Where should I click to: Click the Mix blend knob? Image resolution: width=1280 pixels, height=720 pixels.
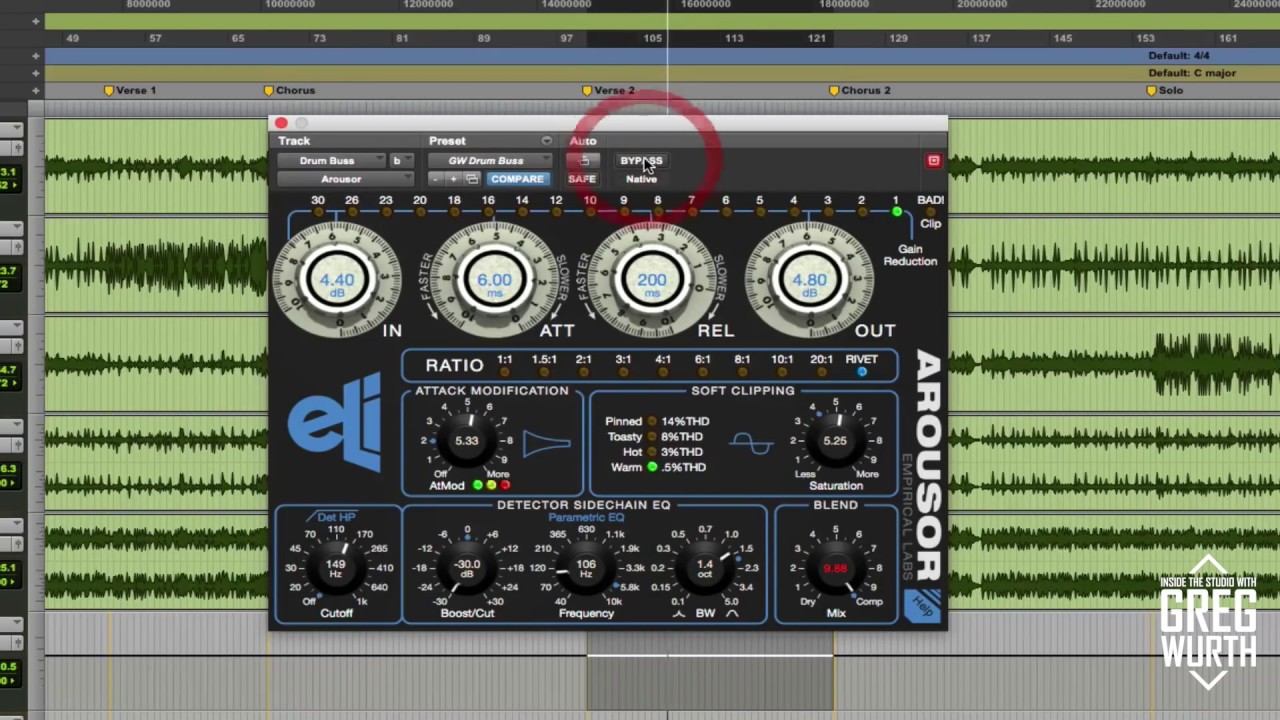[834, 568]
